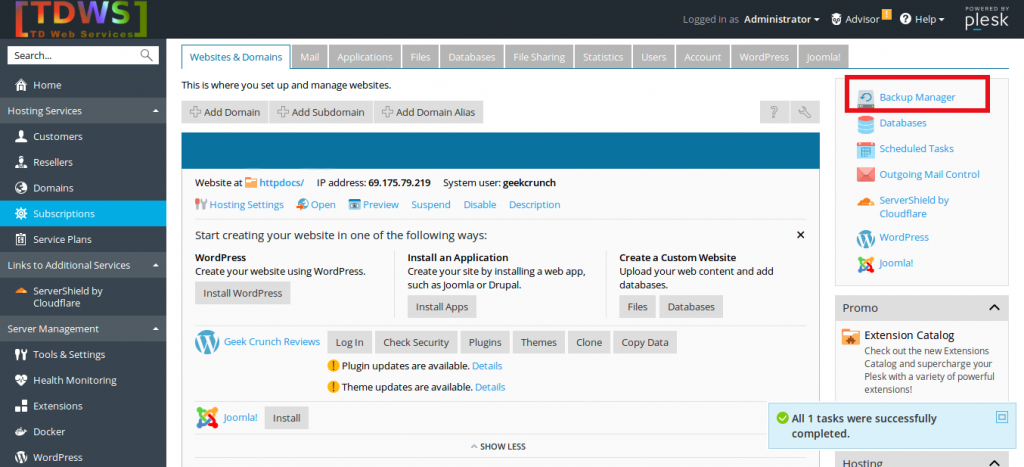Click the Install WordPress button

coord(242,293)
